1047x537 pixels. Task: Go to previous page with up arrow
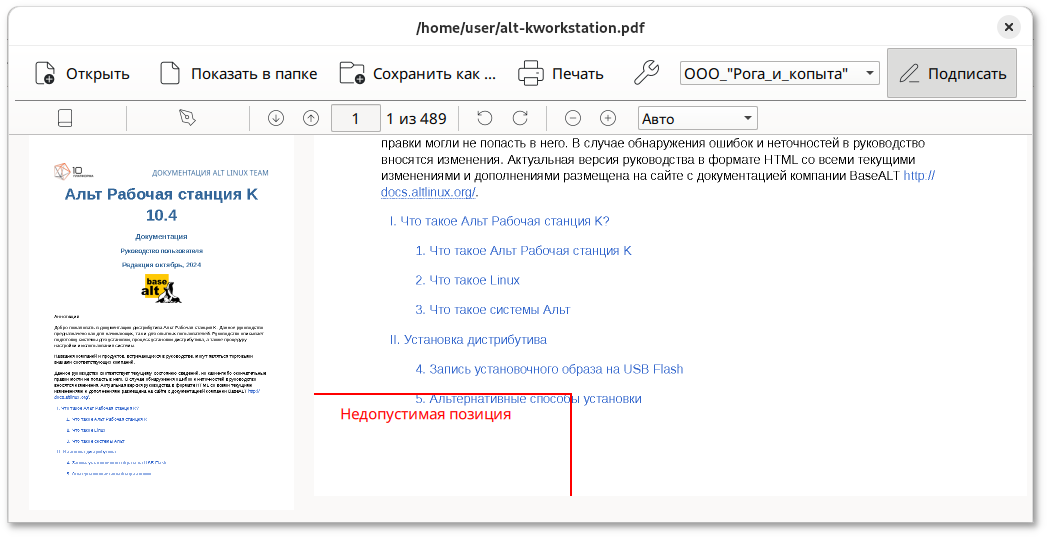pos(311,118)
